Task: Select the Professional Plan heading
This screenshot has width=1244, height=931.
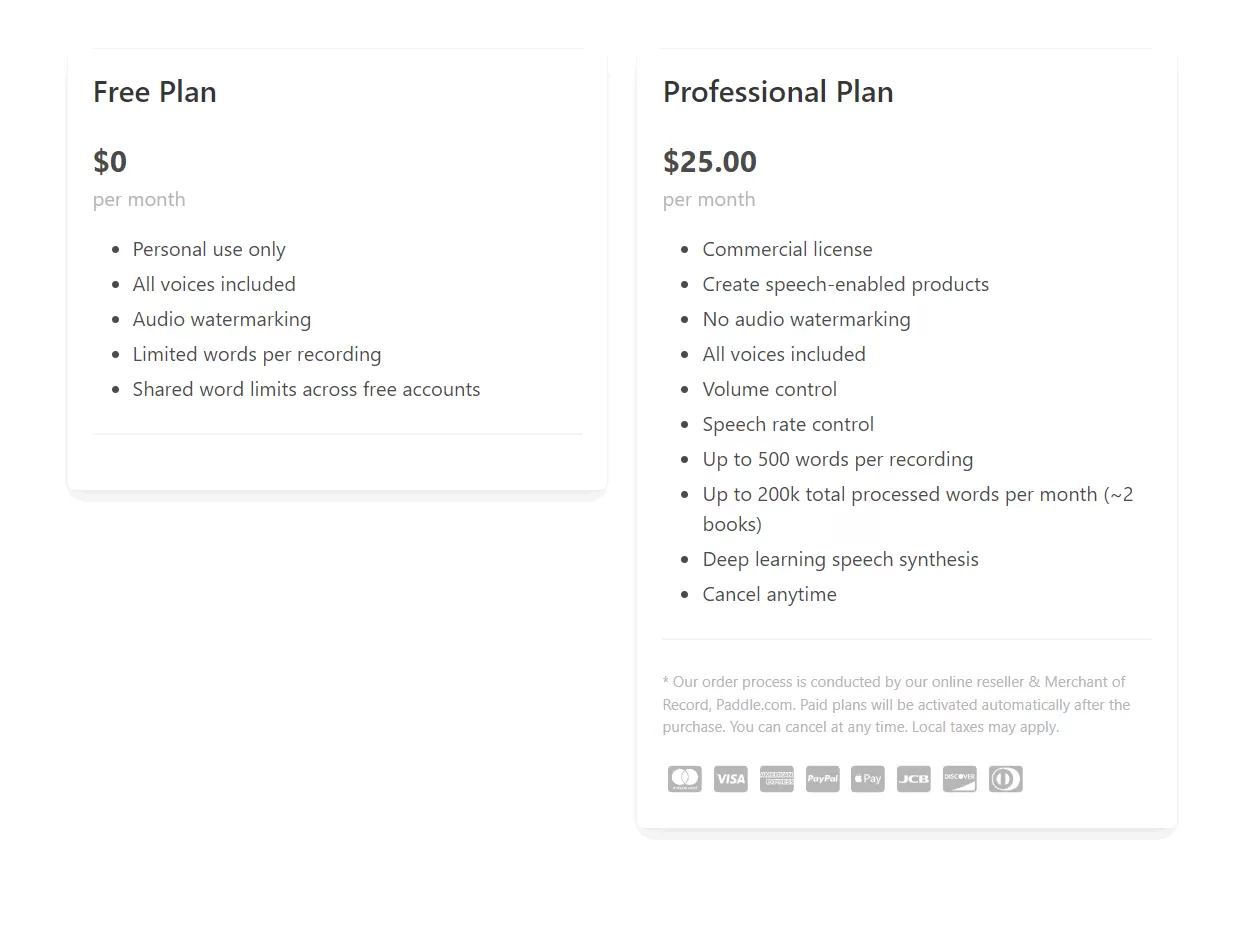Action: pos(778,92)
